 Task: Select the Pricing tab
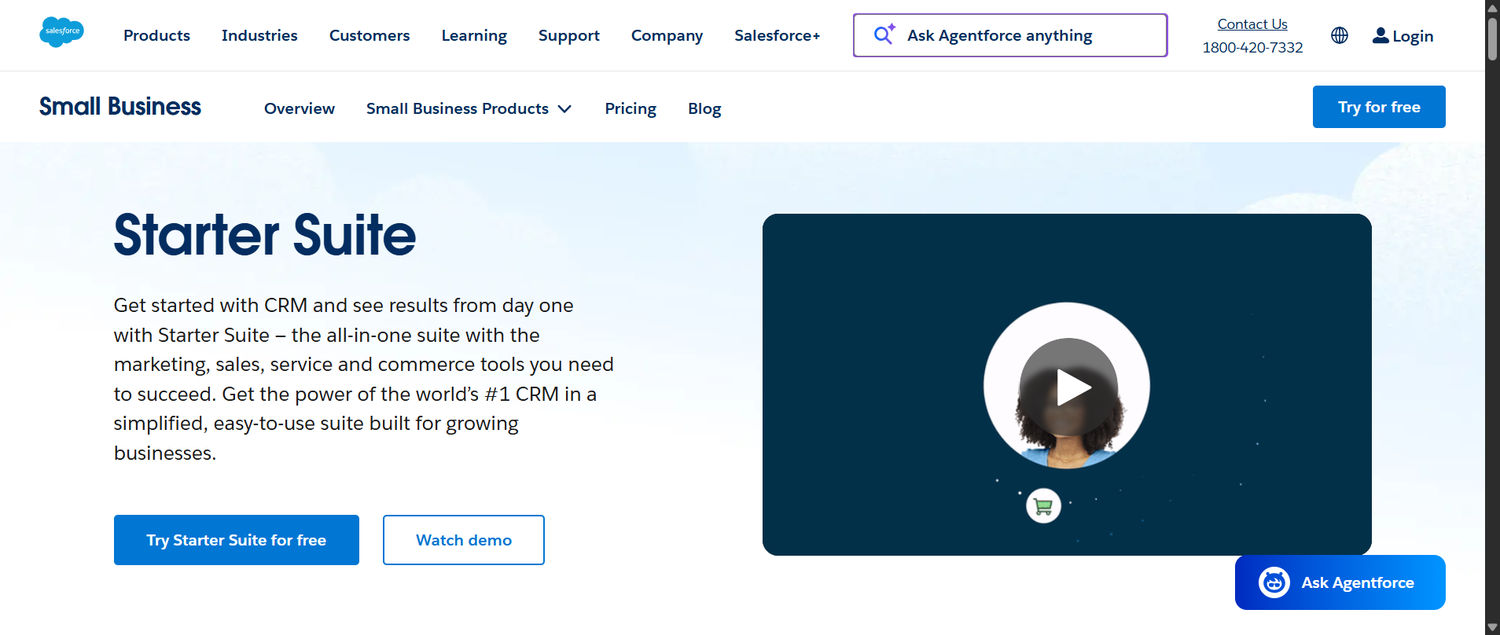[630, 108]
